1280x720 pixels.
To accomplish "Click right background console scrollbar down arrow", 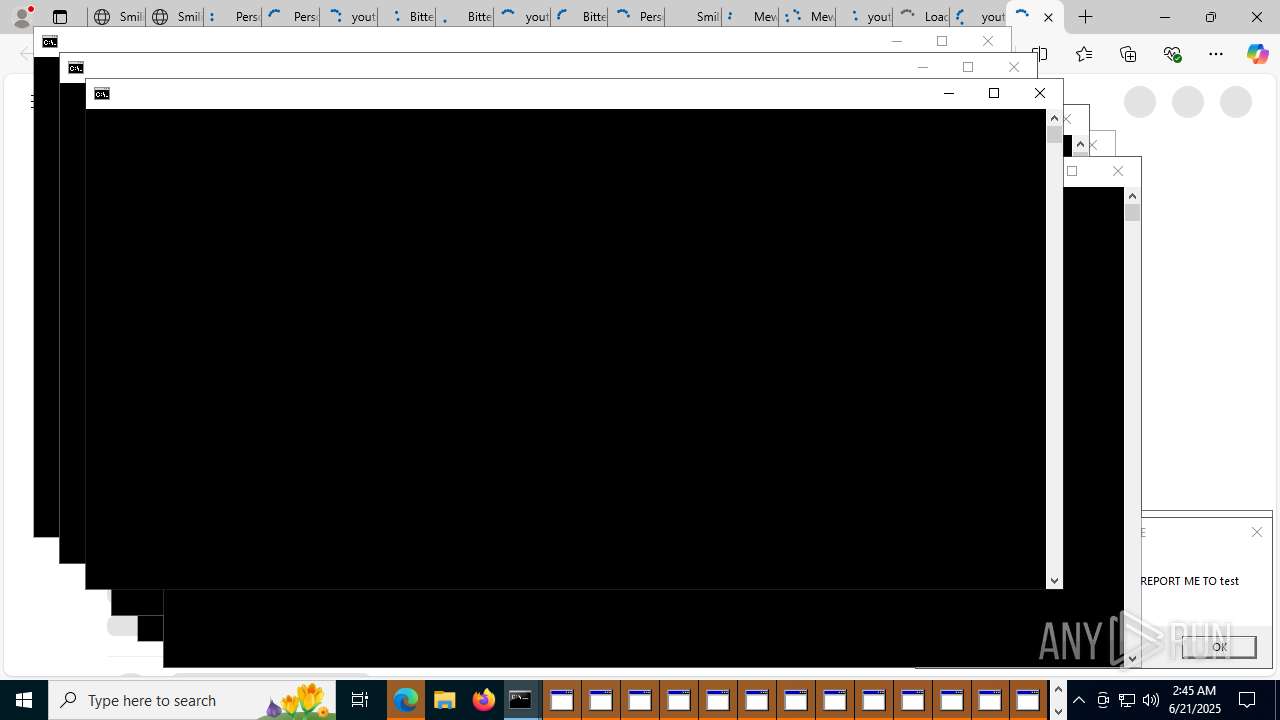I will [1132, 659].
